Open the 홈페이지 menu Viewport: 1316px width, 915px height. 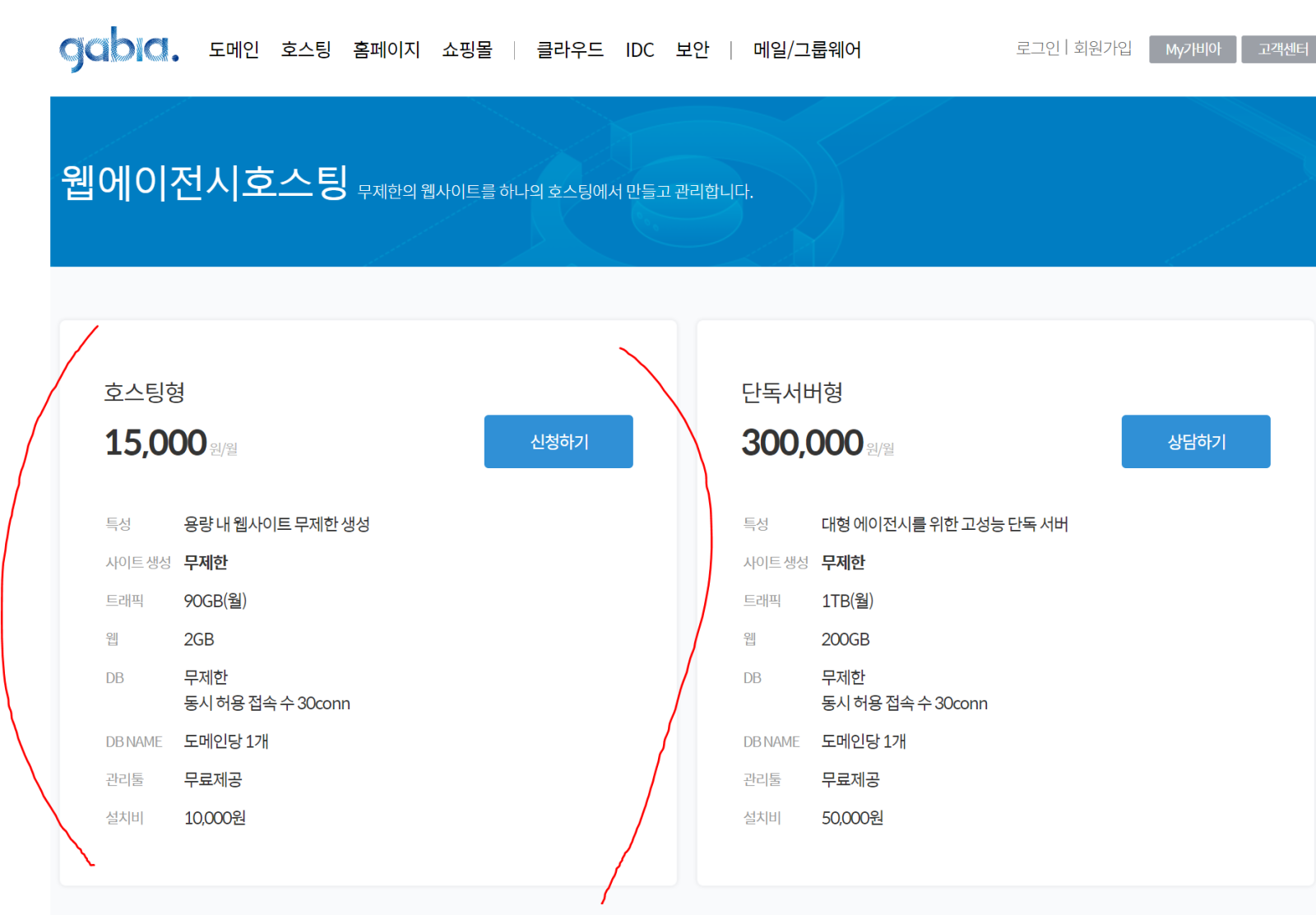(x=387, y=50)
